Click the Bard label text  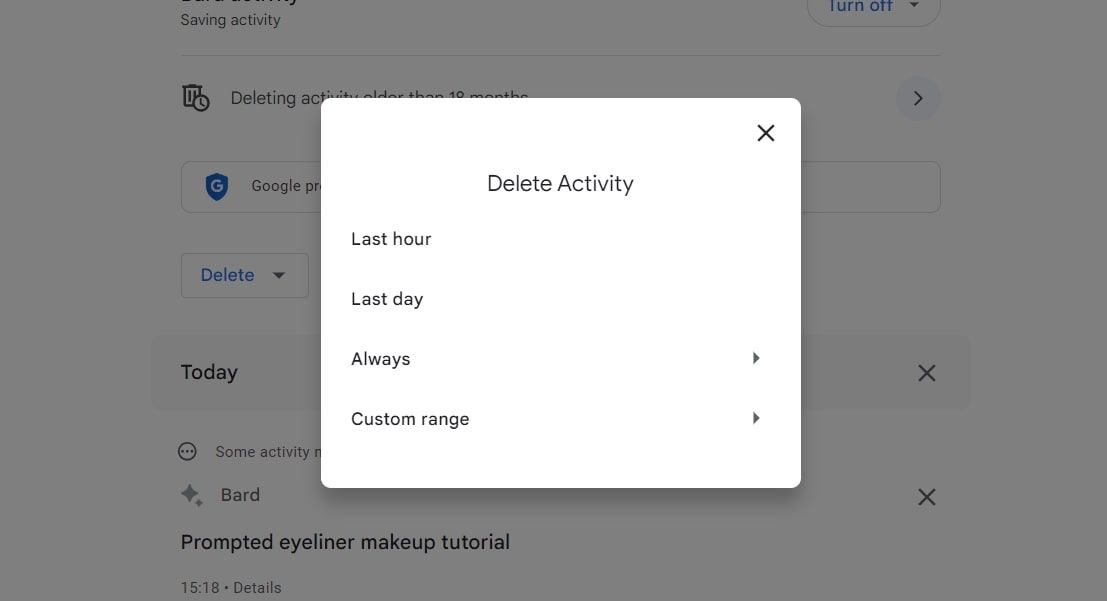coord(240,495)
